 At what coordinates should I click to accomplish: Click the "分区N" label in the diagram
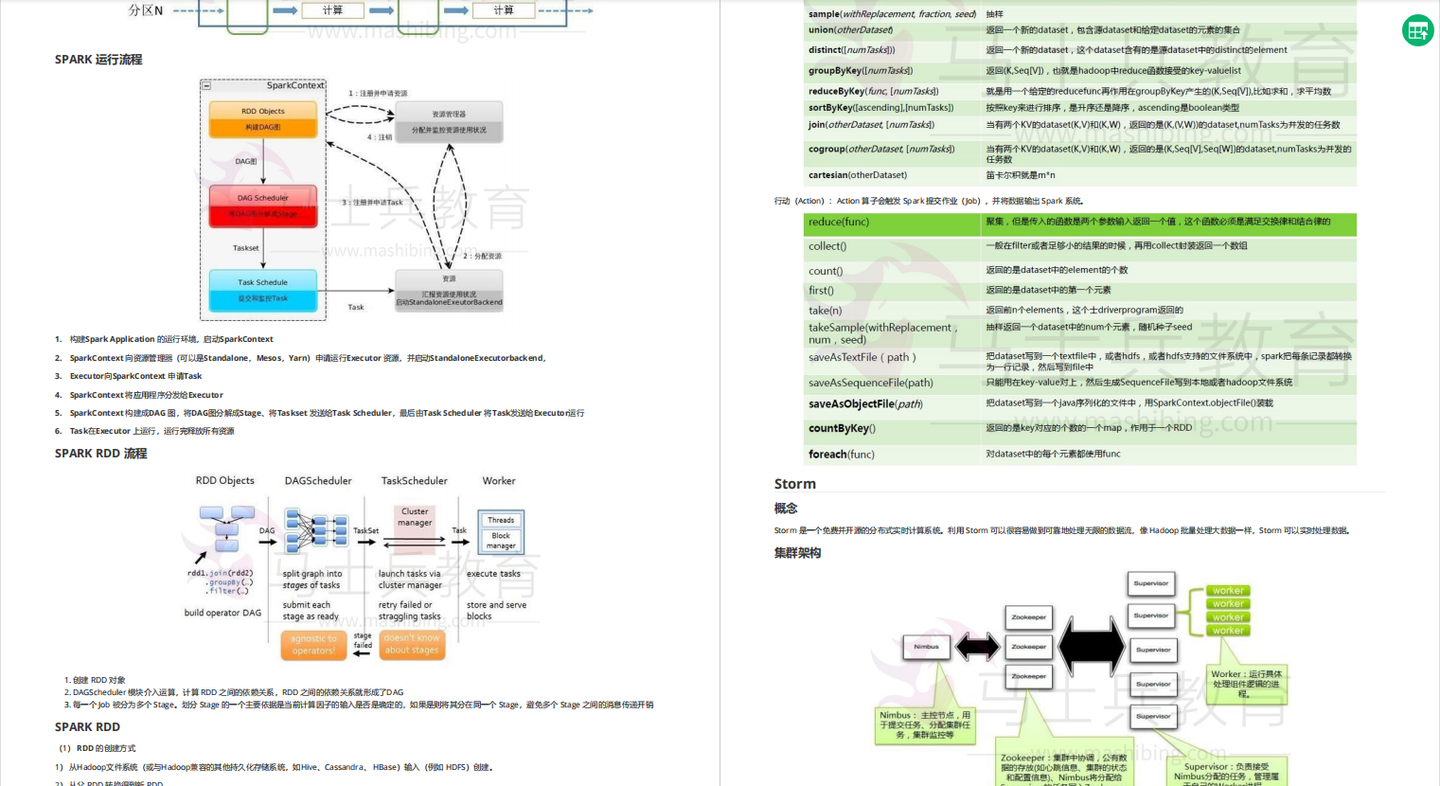146,10
